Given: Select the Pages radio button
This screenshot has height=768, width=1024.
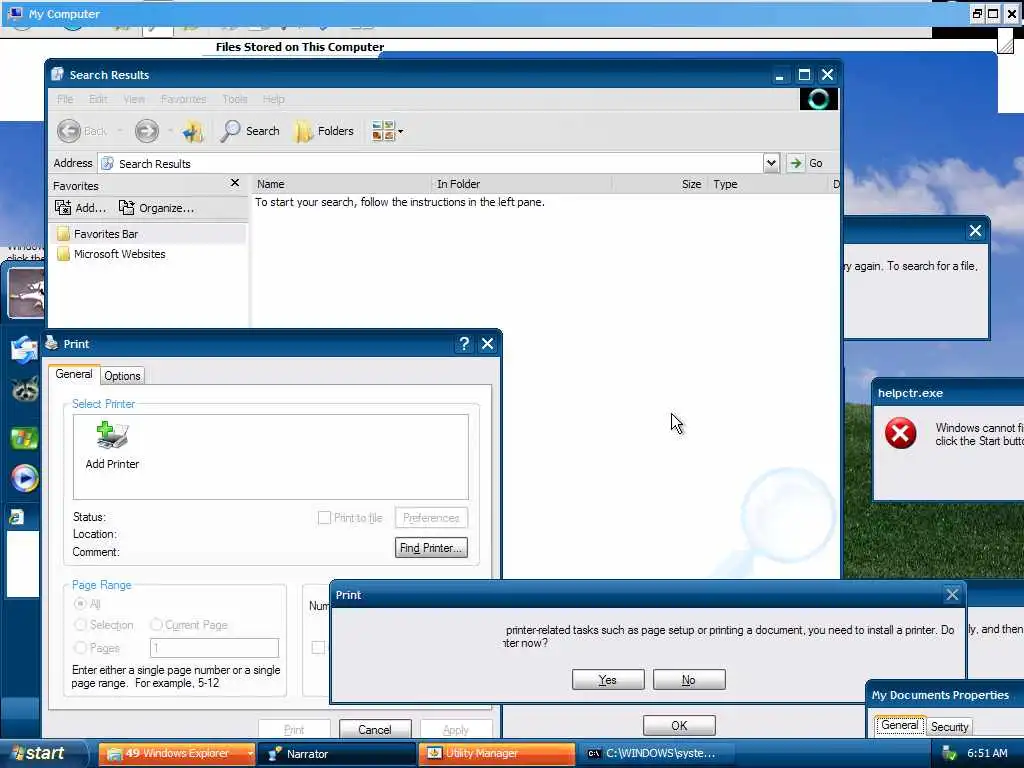Looking at the screenshot, I should tap(80, 648).
